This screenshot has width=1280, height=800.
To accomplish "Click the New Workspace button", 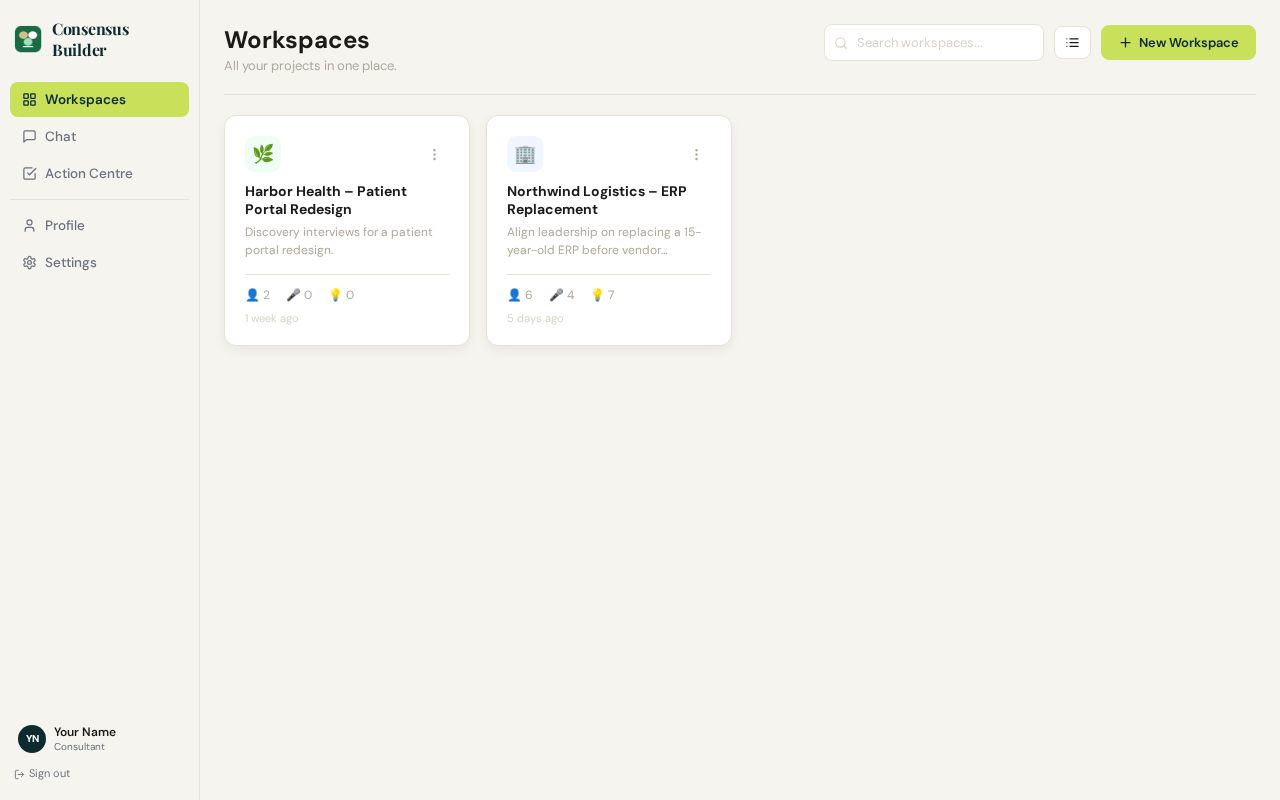I will (x=1178, y=42).
